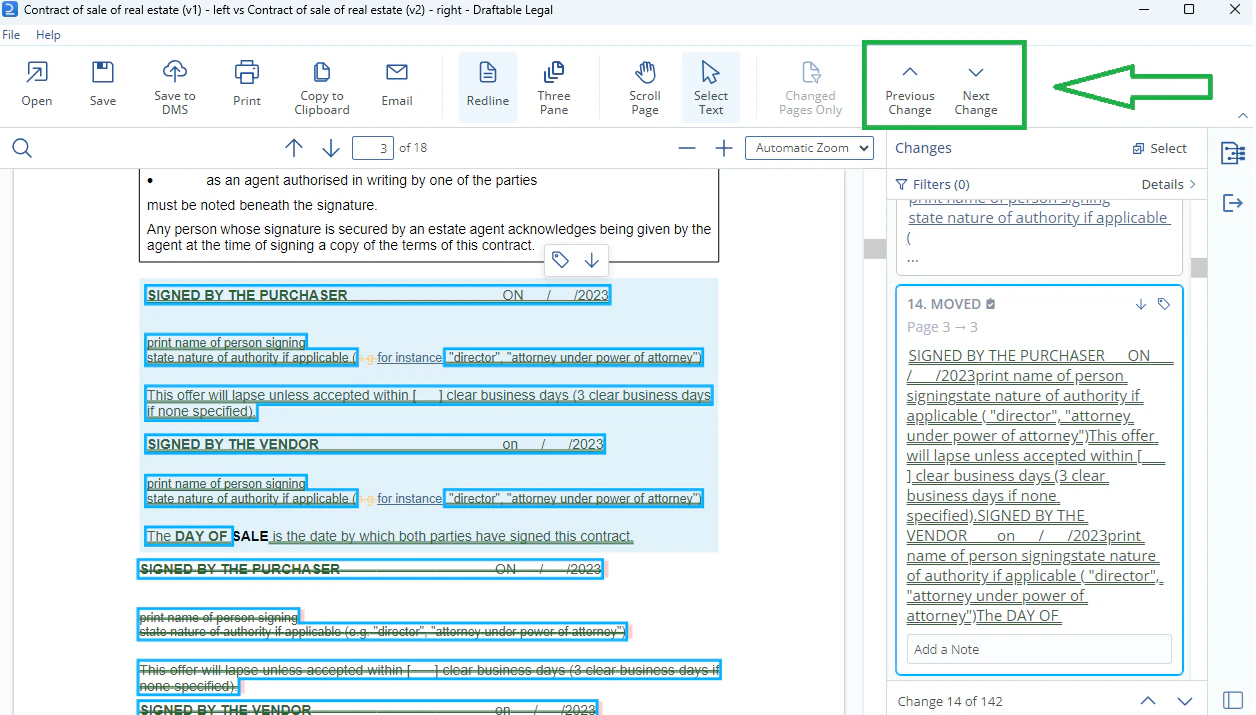The image size is (1256, 715).
Task: Switch to Three Pane view
Action: pyautogui.click(x=553, y=86)
